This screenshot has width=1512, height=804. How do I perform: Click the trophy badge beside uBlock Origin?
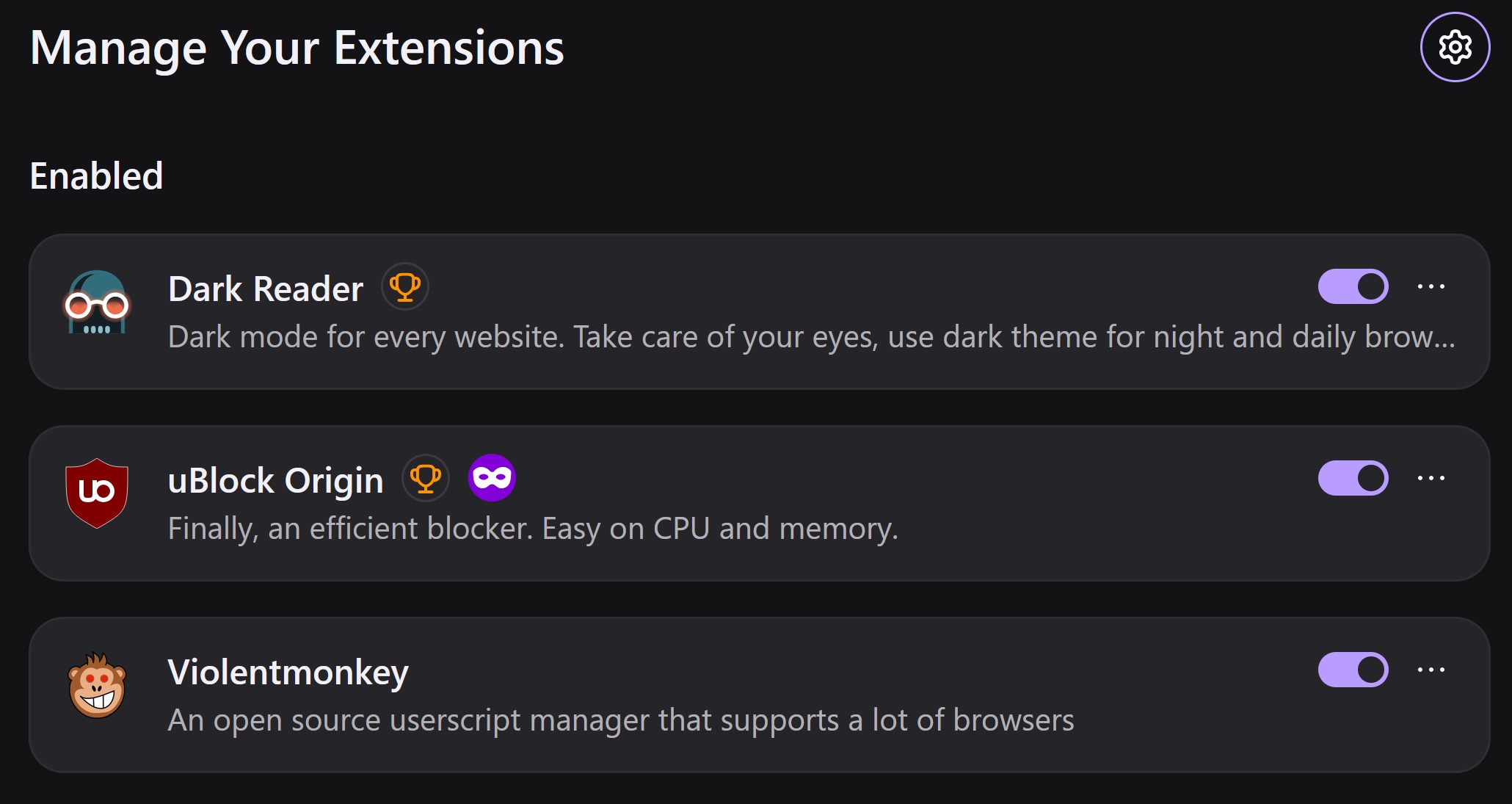(426, 479)
